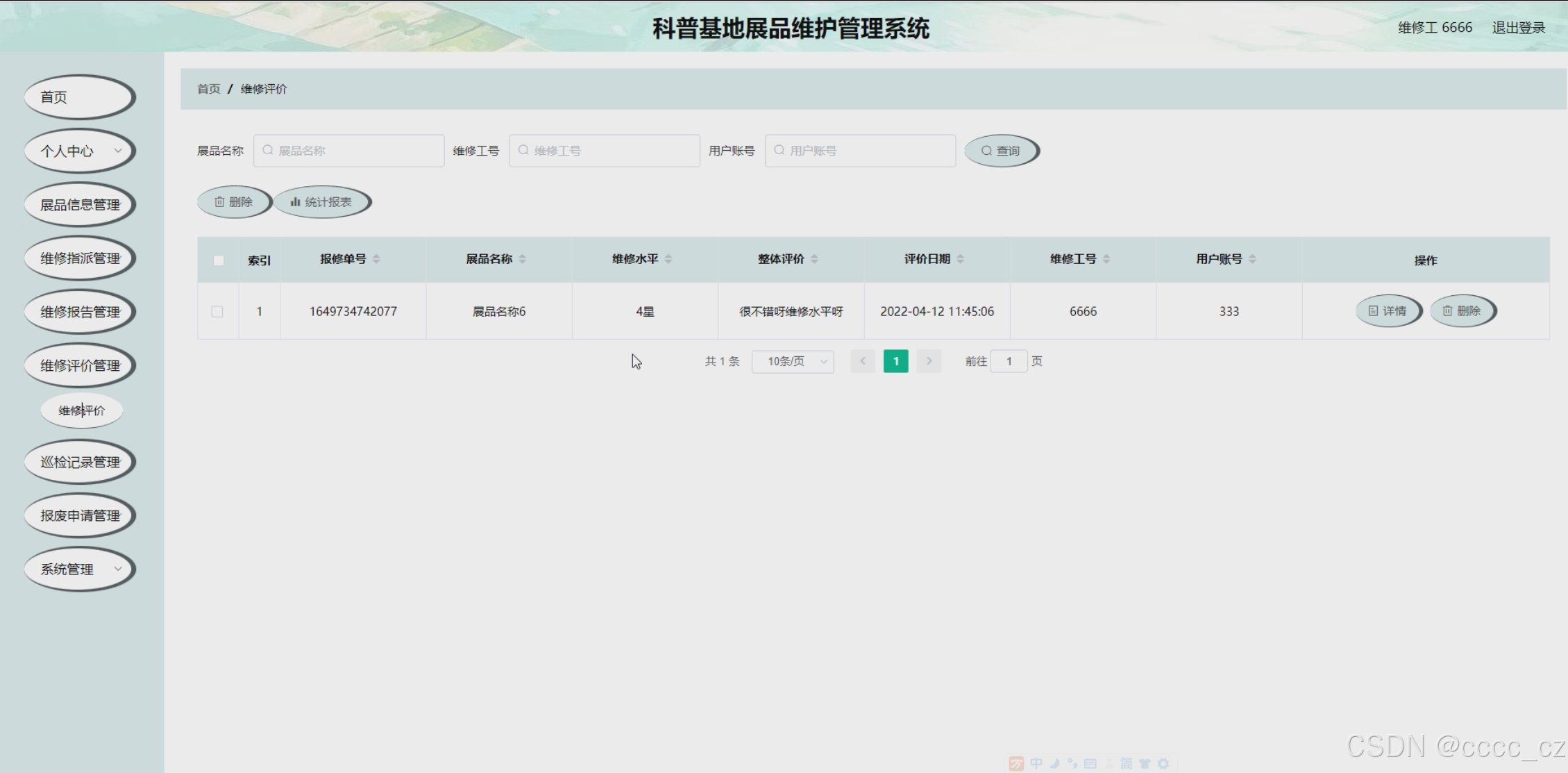Expand the 个人中心 sidebar menu
The height and width of the screenshot is (773, 1568).
(79, 151)
